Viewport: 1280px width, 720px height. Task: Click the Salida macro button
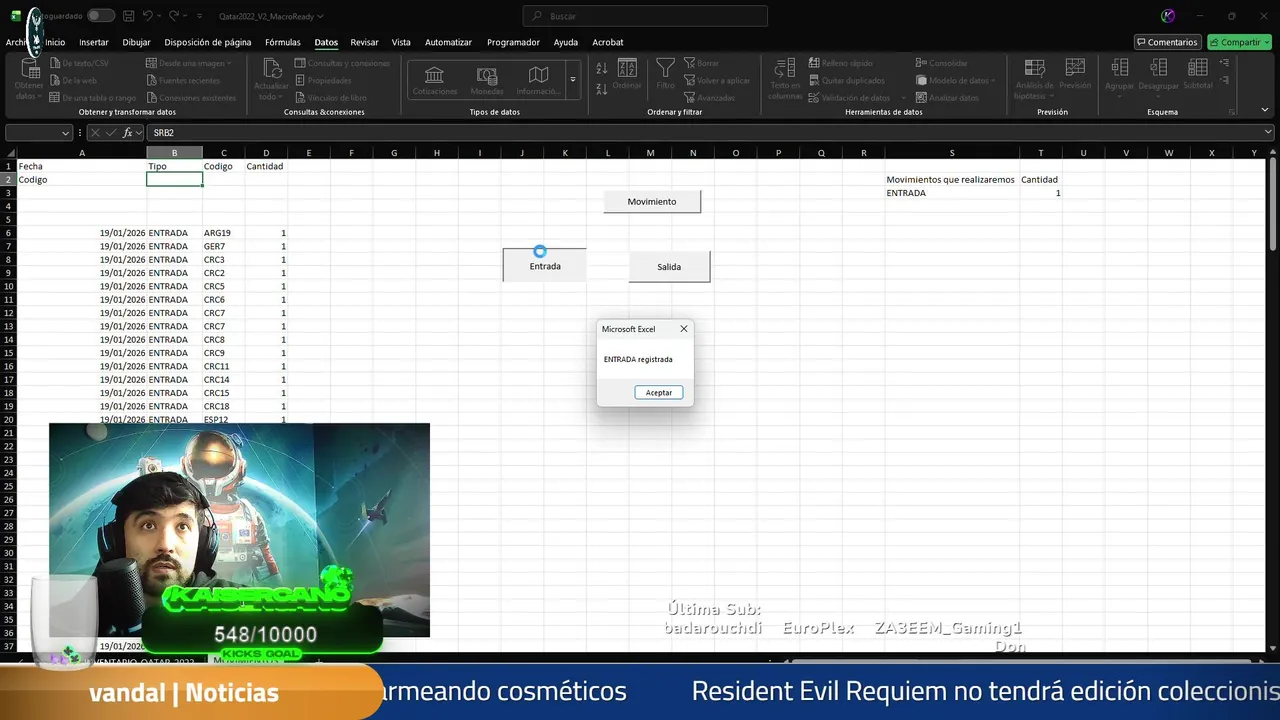(669, 267)
